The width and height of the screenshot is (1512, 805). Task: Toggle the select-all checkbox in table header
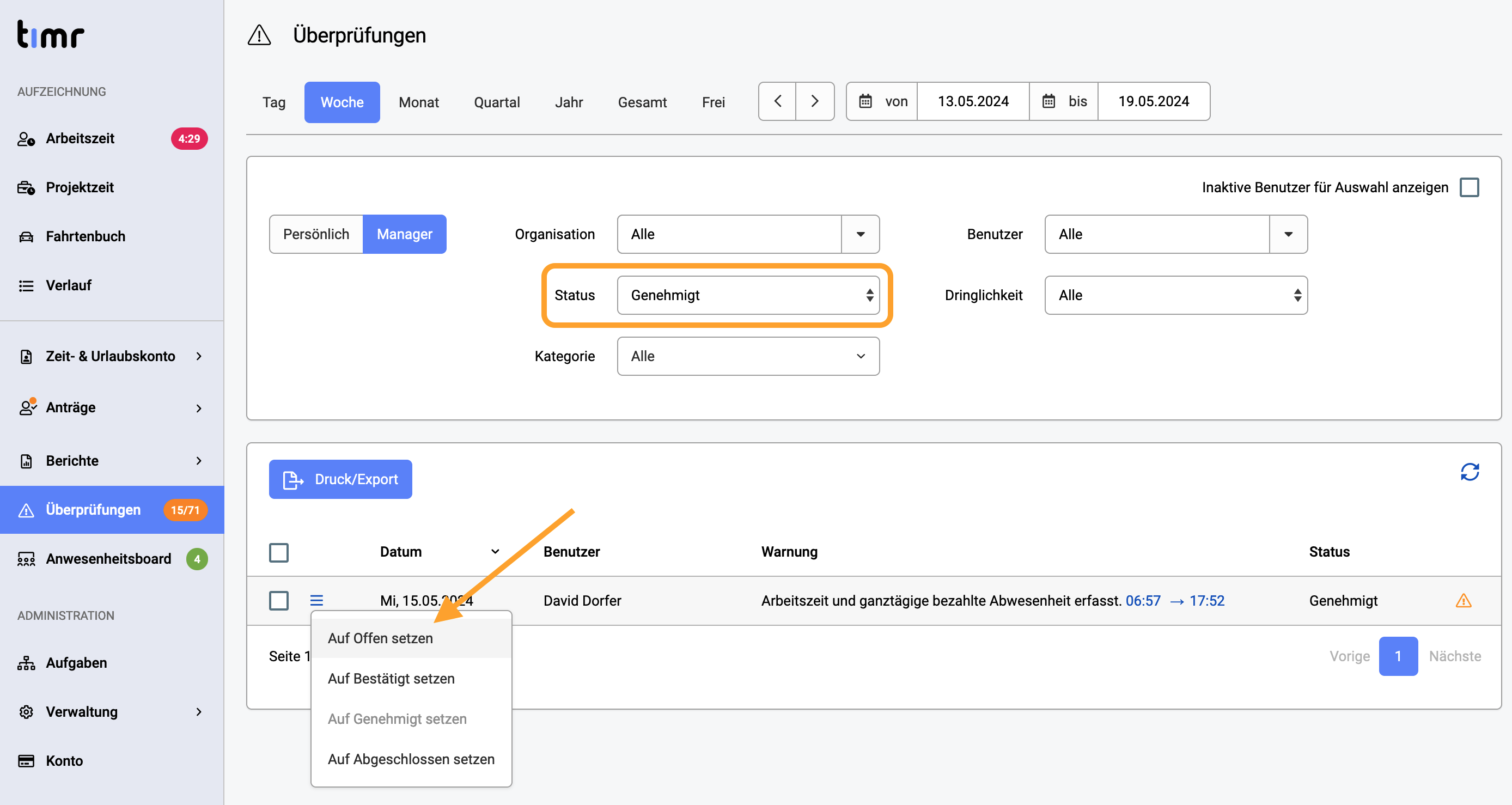pos(279,552)
